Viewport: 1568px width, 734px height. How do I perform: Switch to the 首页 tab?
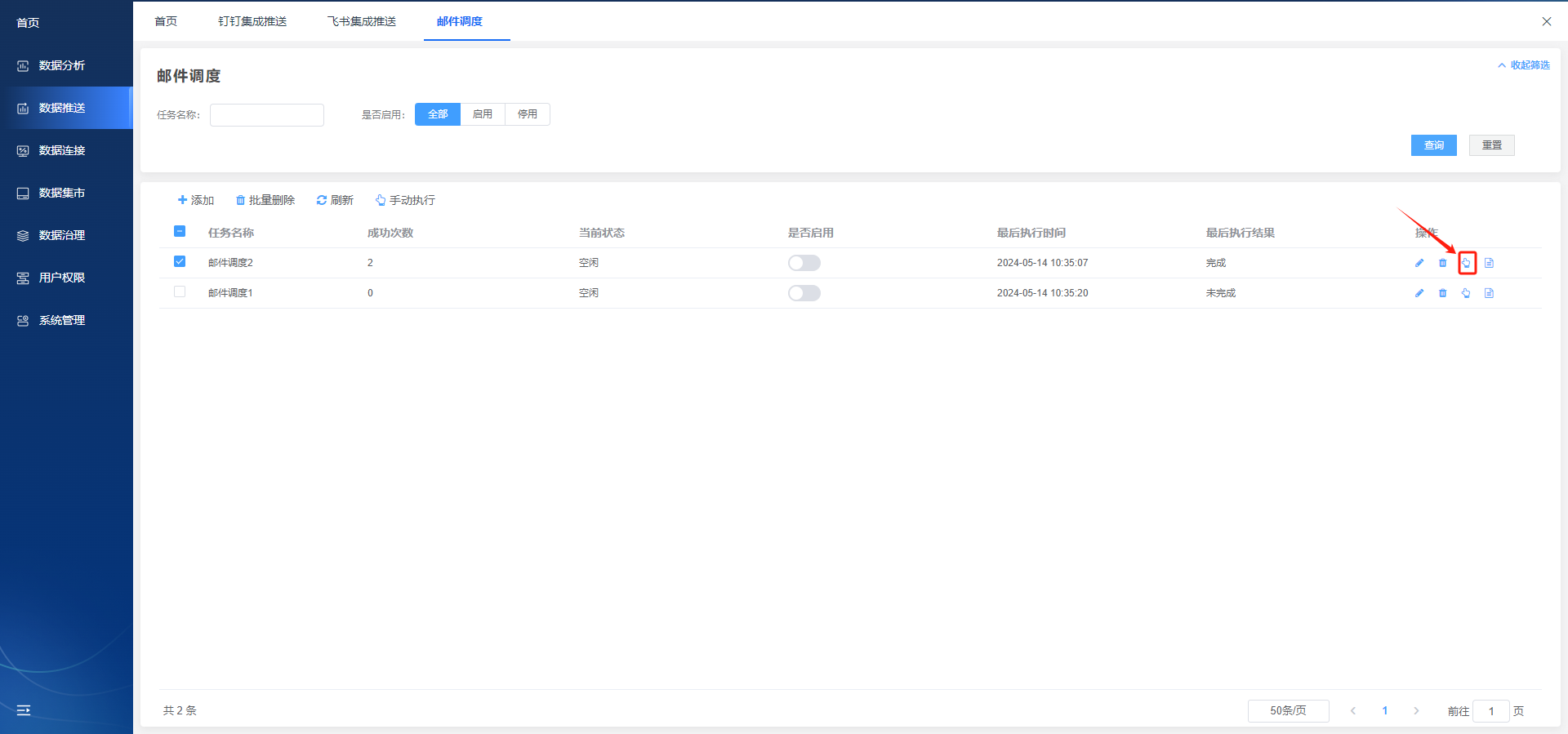pyautogui.click(x=166, y=21)
